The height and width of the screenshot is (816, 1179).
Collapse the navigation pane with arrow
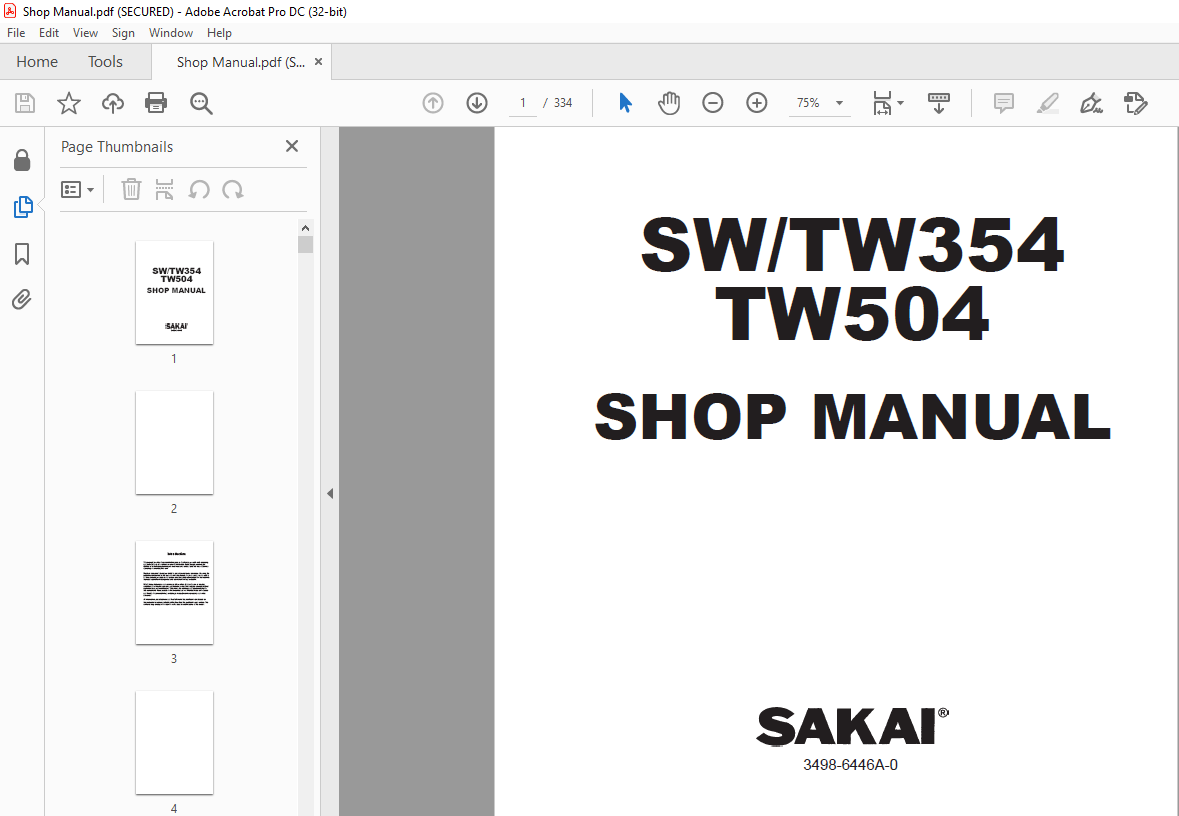(330, 493)
